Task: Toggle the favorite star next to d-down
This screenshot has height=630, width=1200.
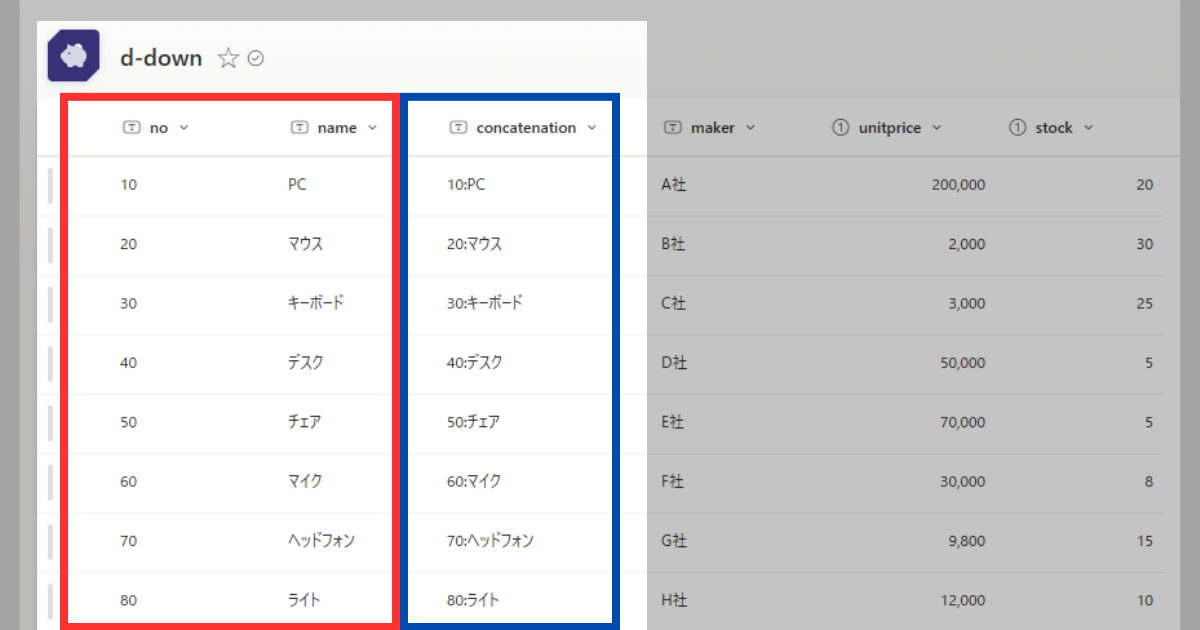Action: click(x=230, y=58)
